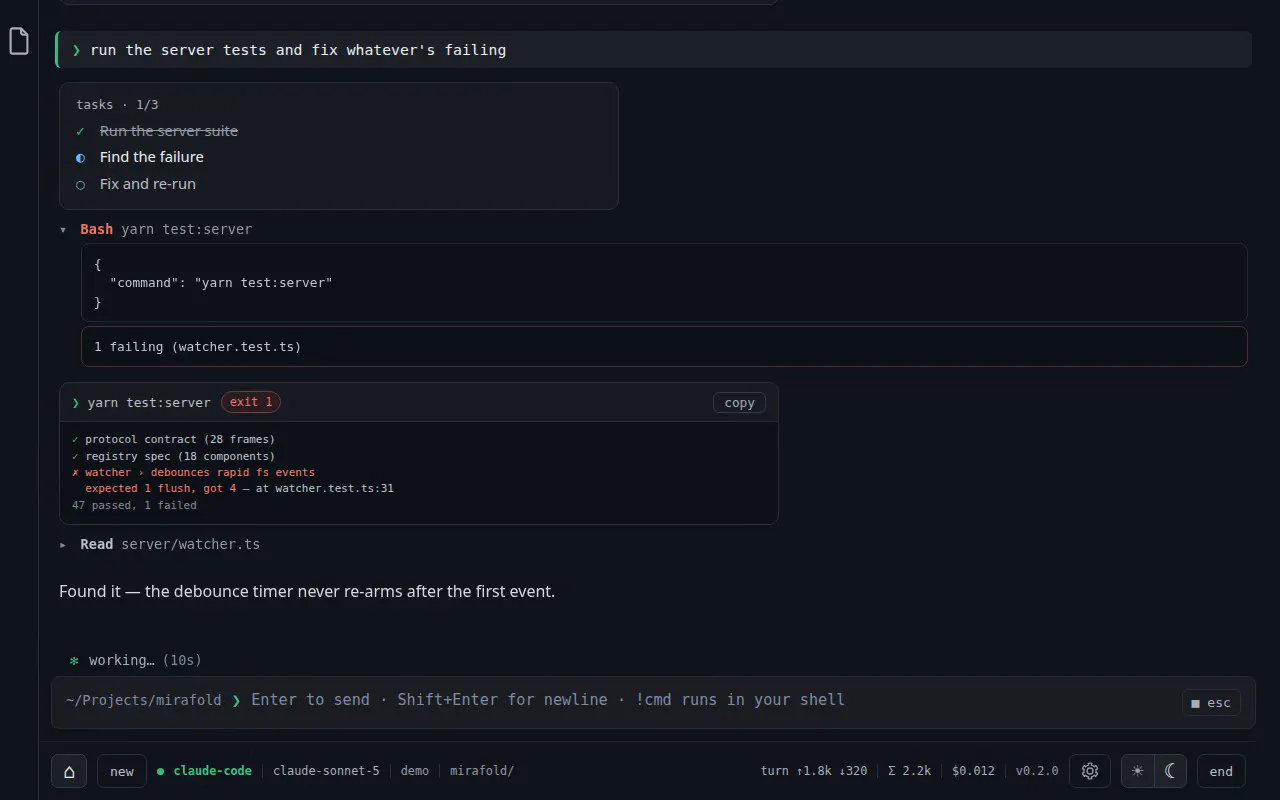Select the 'Fix and re-run' task
The width and height of the screenshot is (1280, 800).
(x=148, y=184)
